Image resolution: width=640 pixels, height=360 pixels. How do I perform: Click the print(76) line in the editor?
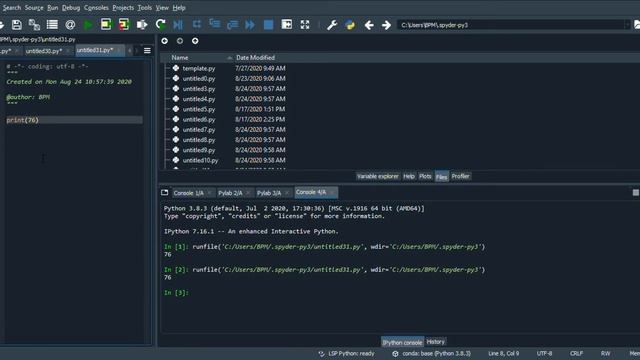tap(74, 120)
